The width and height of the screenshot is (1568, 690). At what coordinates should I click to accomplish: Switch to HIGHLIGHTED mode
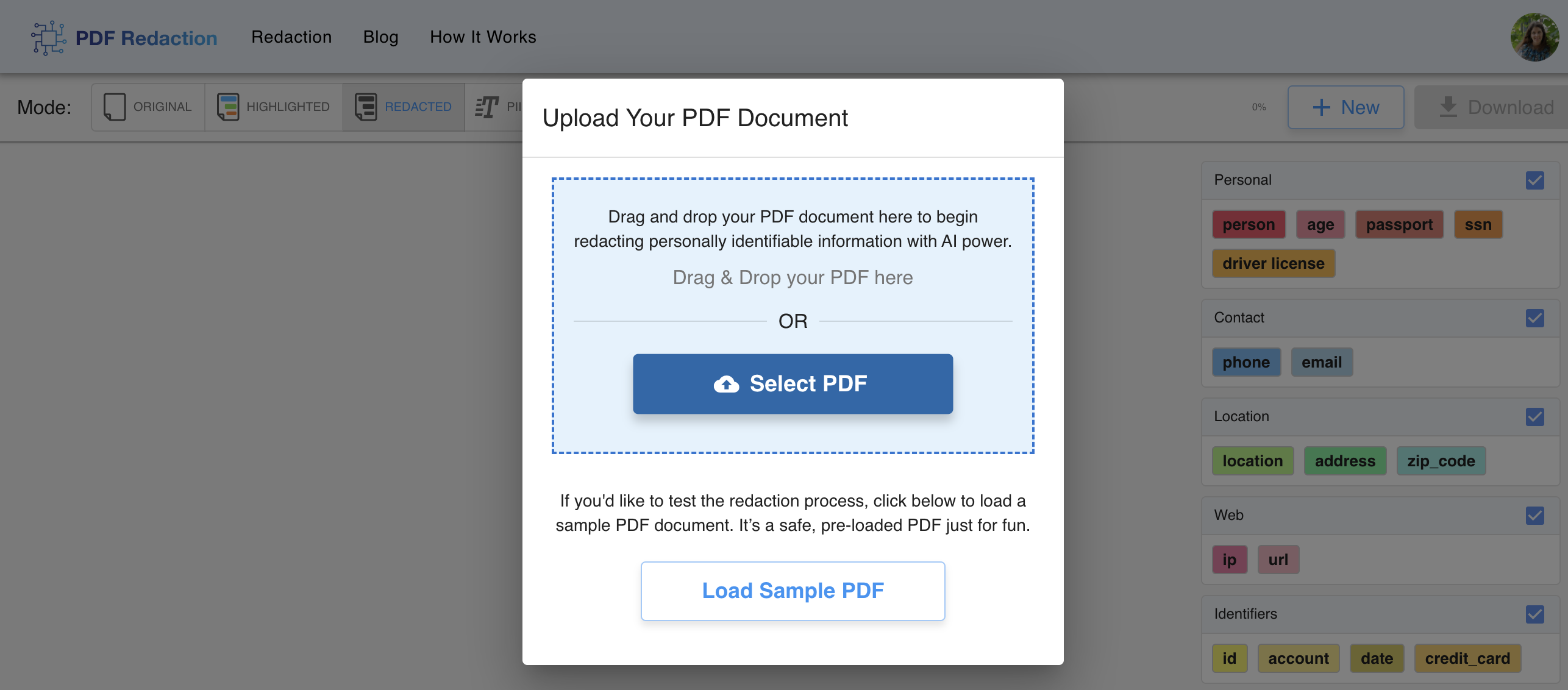(227, 107)
